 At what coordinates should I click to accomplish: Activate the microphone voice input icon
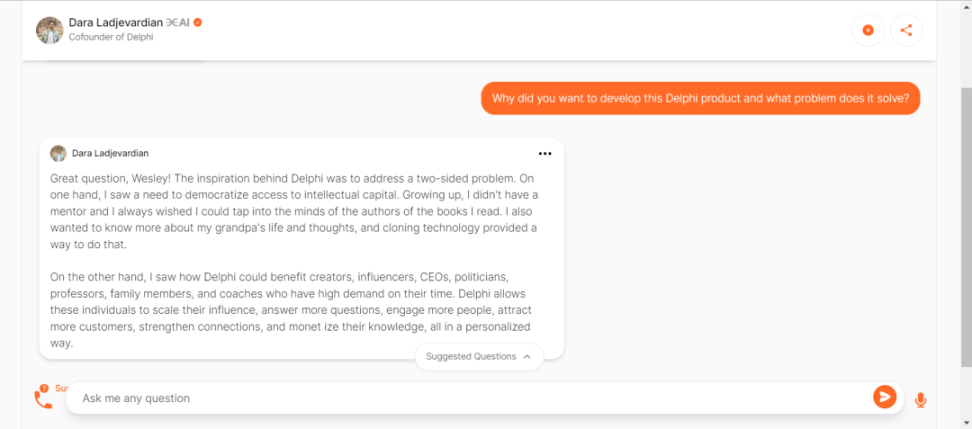[920, 400]
